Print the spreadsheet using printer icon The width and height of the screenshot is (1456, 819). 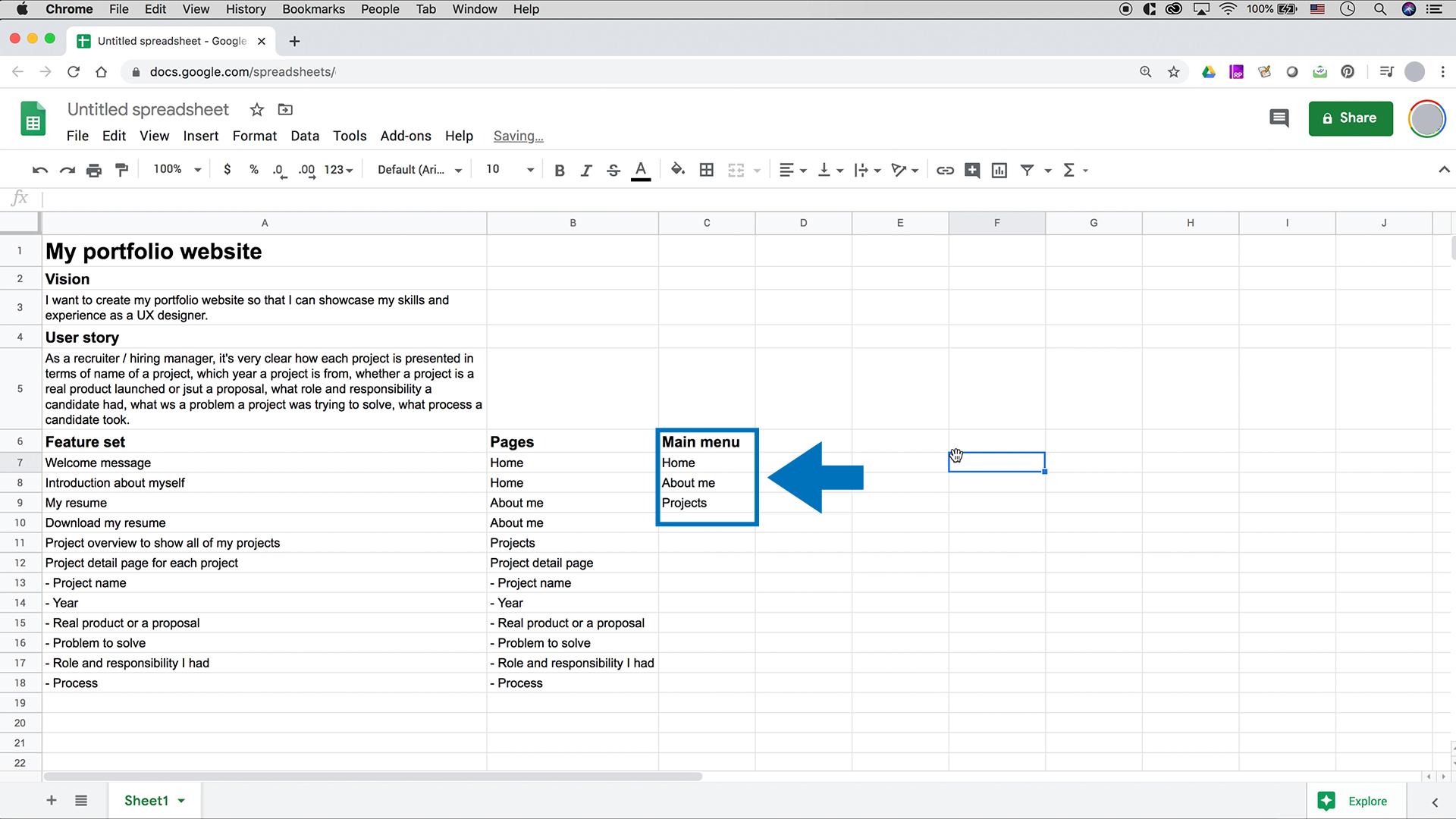click(94, 171)
